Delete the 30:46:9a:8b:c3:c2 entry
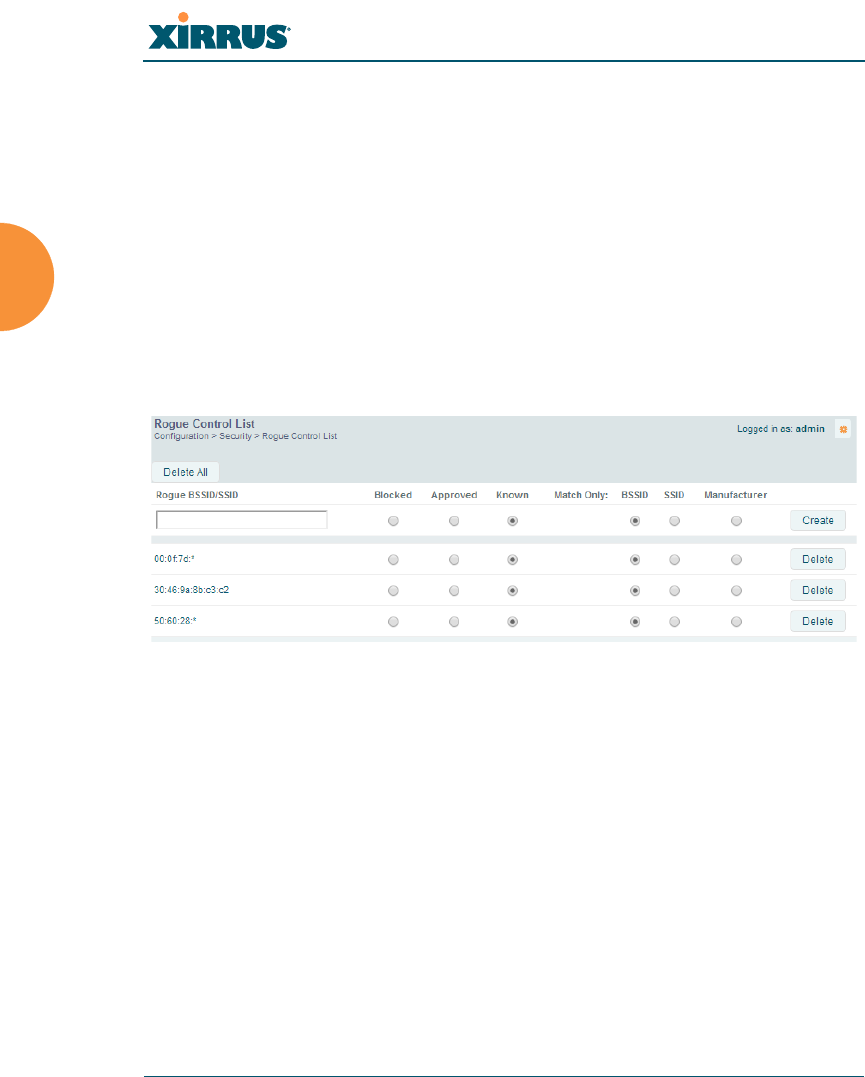Screen dimensions: 865x1077 click(818, 590)
